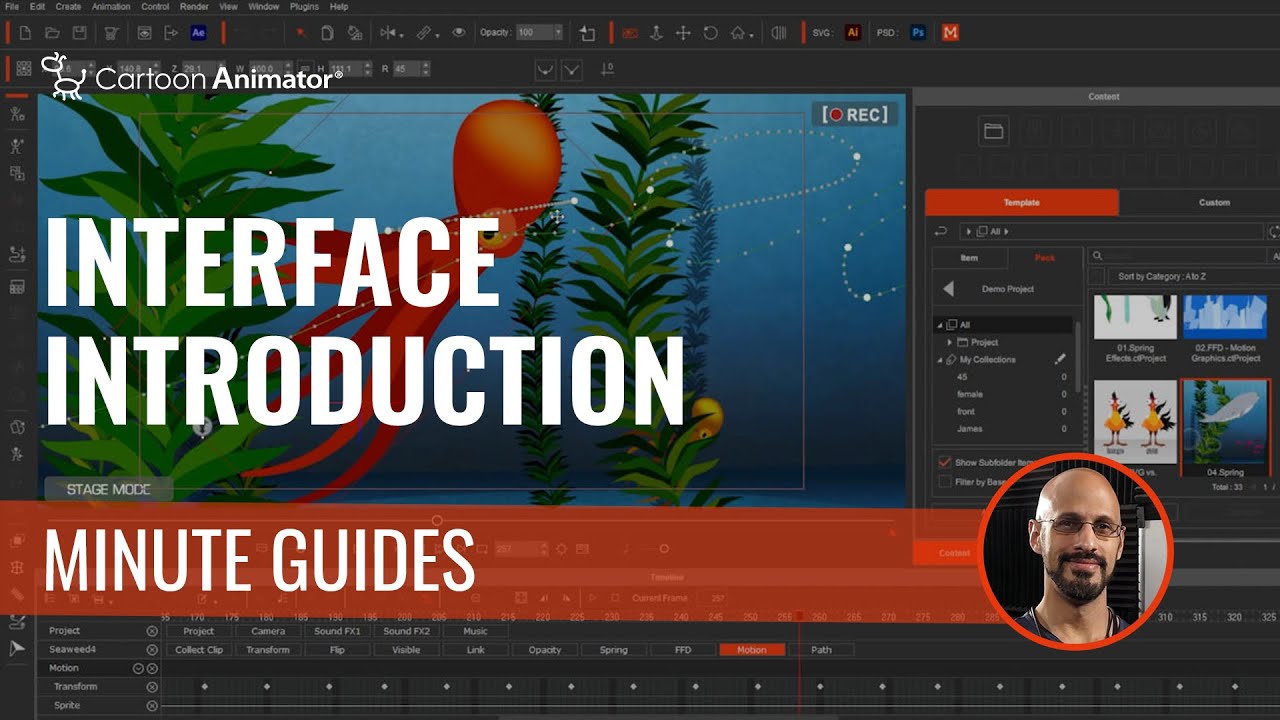Select the Move (cross arrows) tool

click(x=683, y=33)
